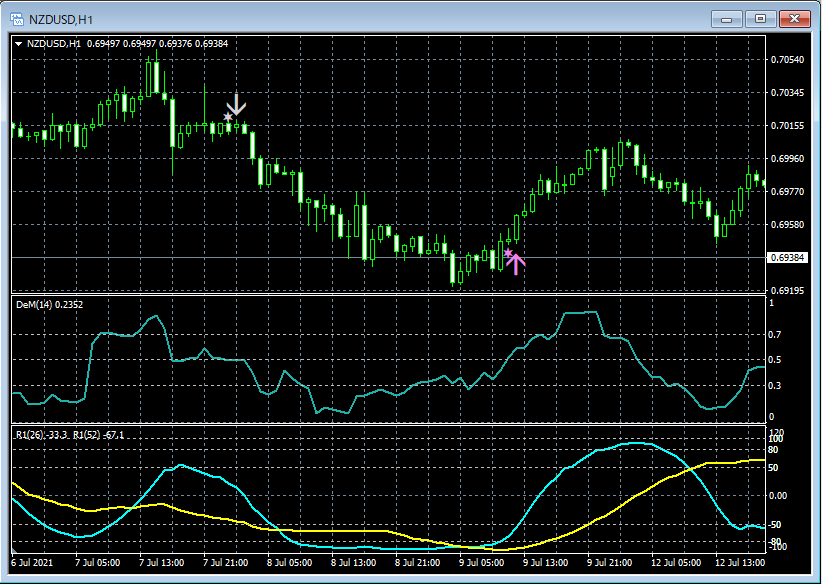Image resolution: width=823 pixels, height=584 pixels.
Task: Click the white star marker beside sell arrow
Action: tap(227, 118)
